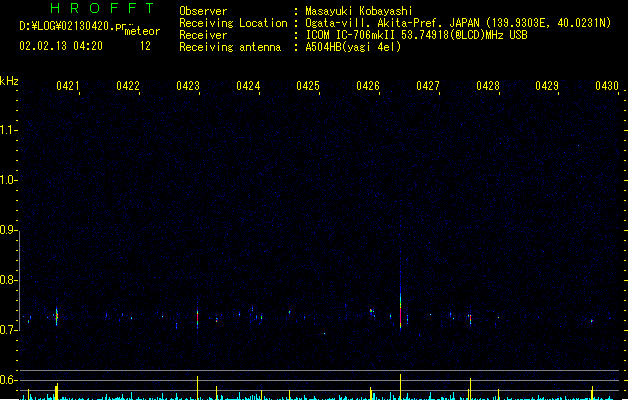Select the log file path D:¥LOG¥02130420.pr
Viewport: 629px width, 400px height.
(73, 26)
